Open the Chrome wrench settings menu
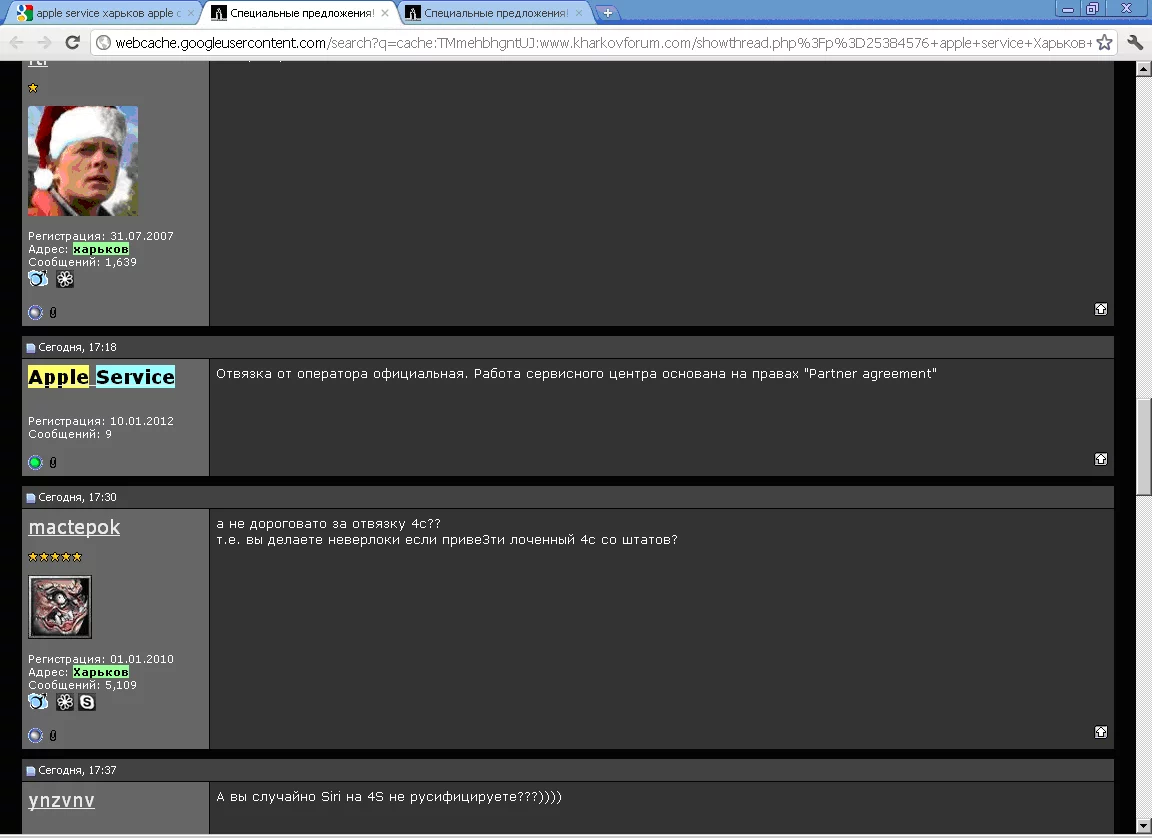The image size is (1152, 838). (x=1134, y=43)
